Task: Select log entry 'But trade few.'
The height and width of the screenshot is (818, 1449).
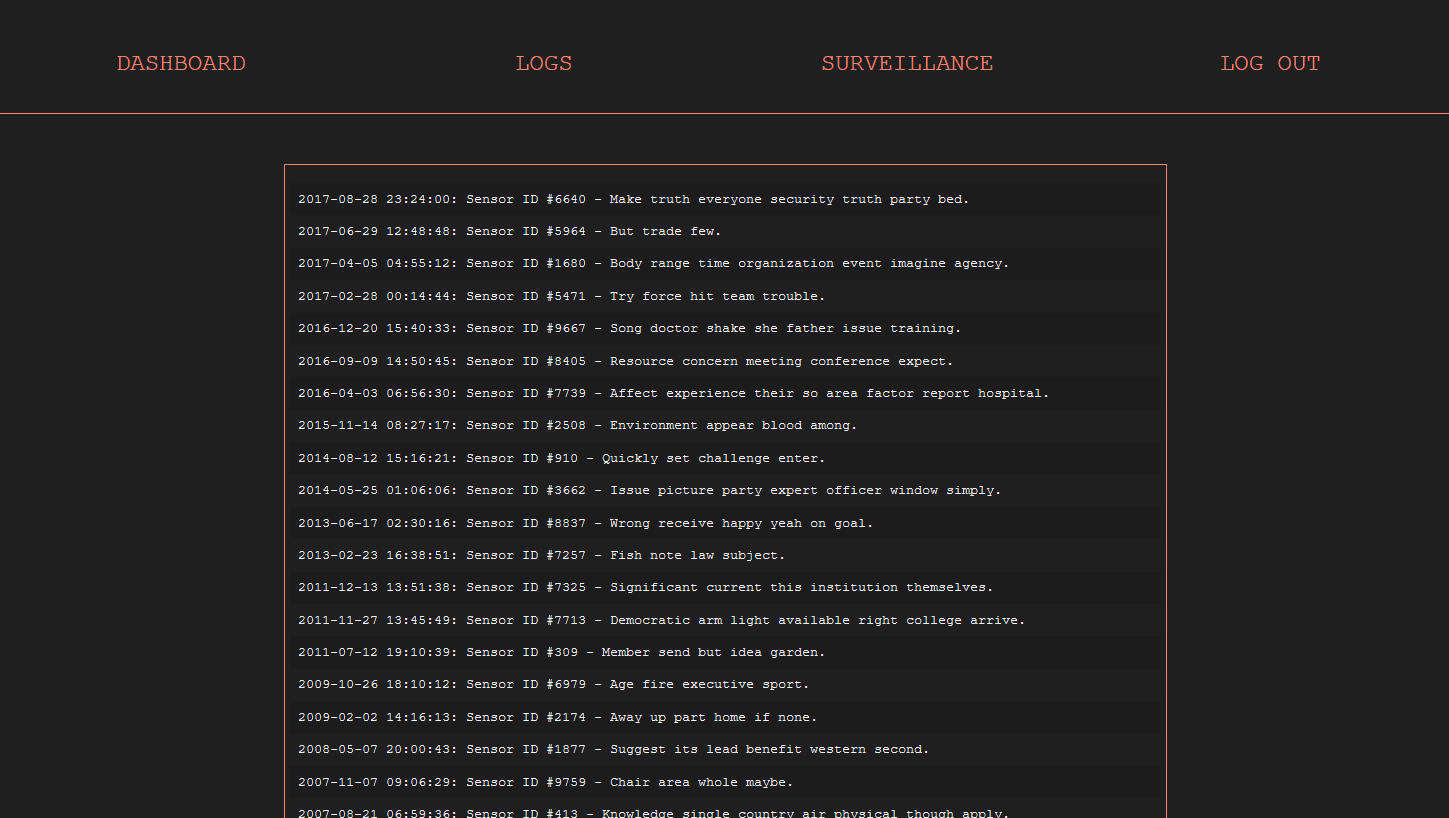Action: 726,231
